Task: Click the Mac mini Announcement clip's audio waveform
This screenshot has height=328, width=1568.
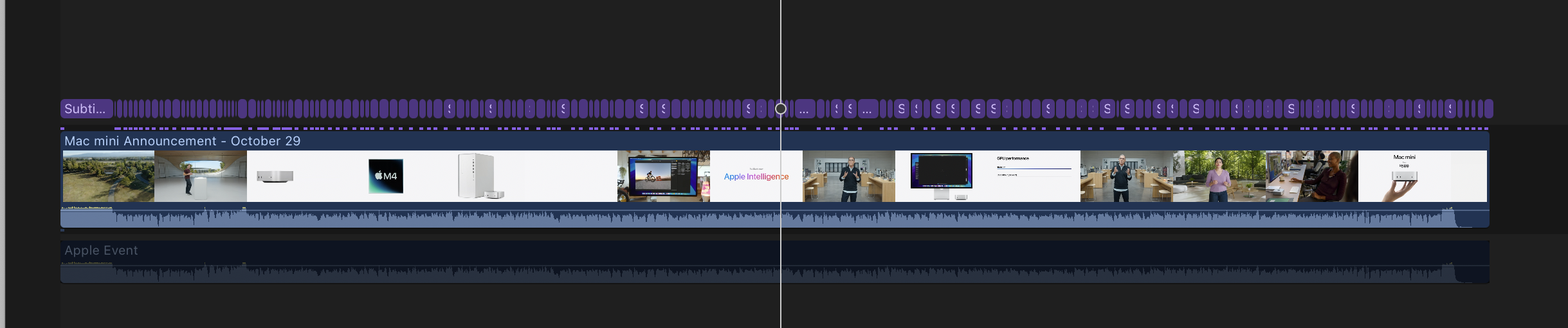Action: (775, 217)
